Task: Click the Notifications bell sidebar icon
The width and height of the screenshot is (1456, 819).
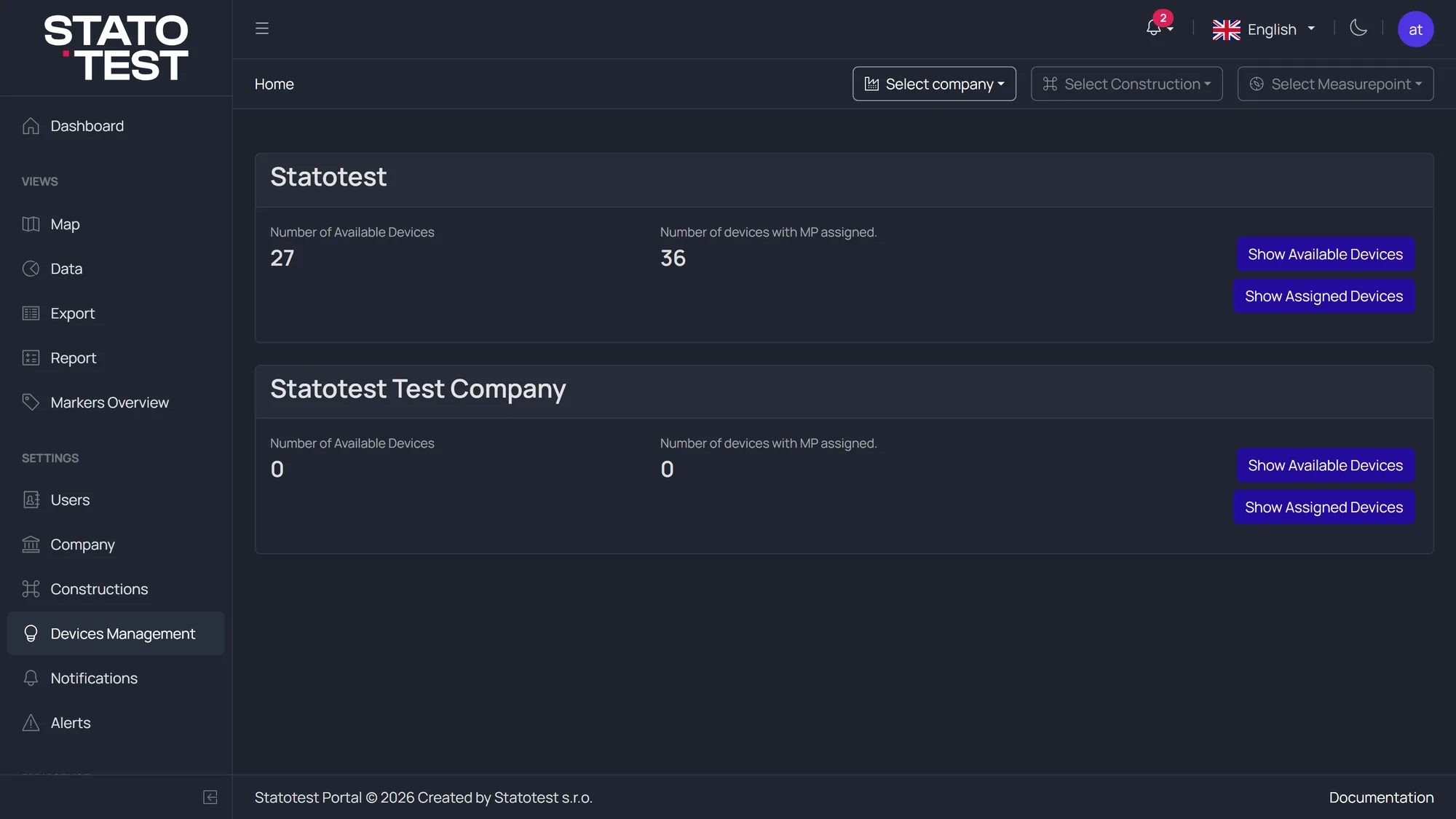Action: 31,678
